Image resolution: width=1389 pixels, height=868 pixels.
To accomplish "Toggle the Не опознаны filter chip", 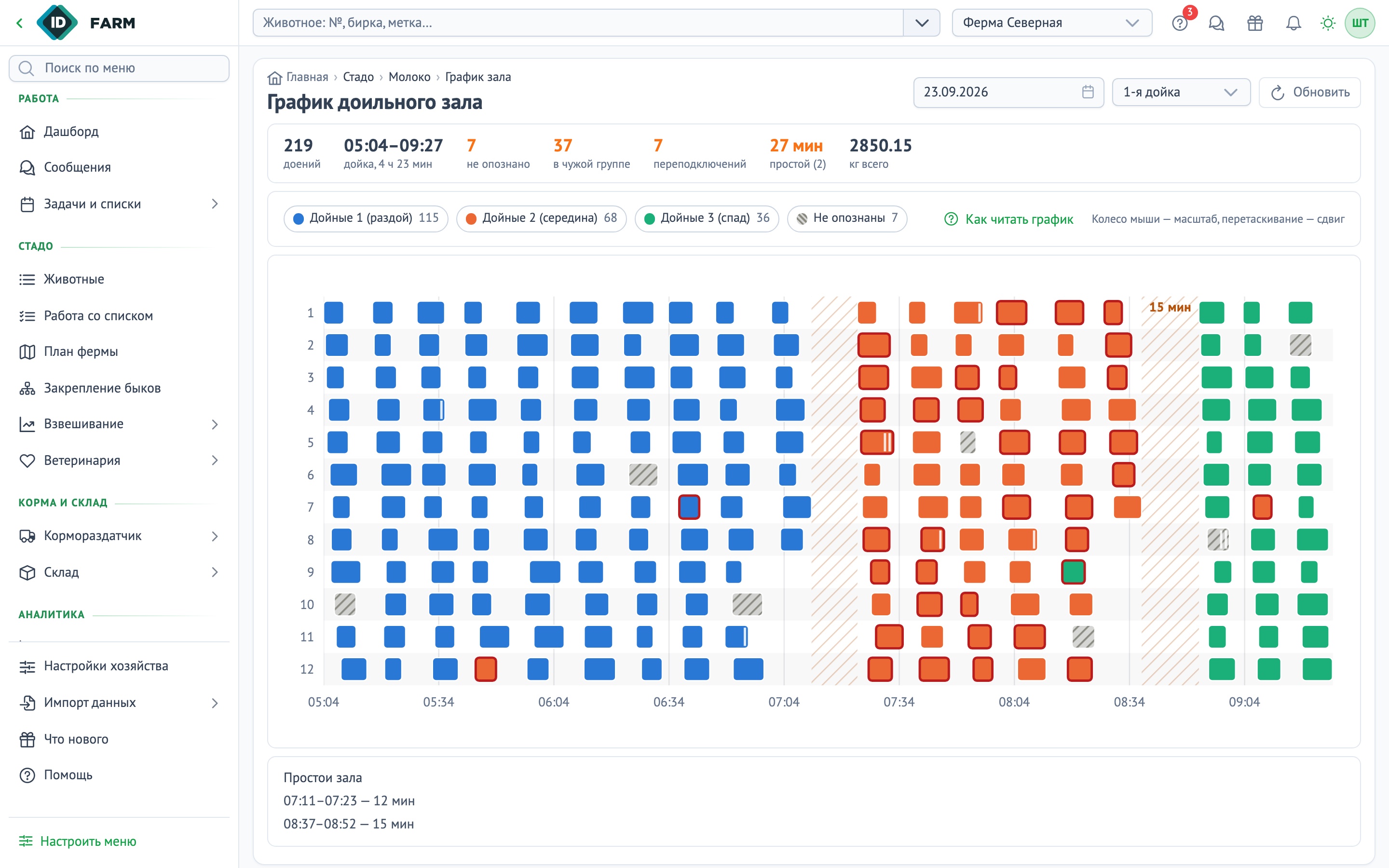I will (847, 218).
